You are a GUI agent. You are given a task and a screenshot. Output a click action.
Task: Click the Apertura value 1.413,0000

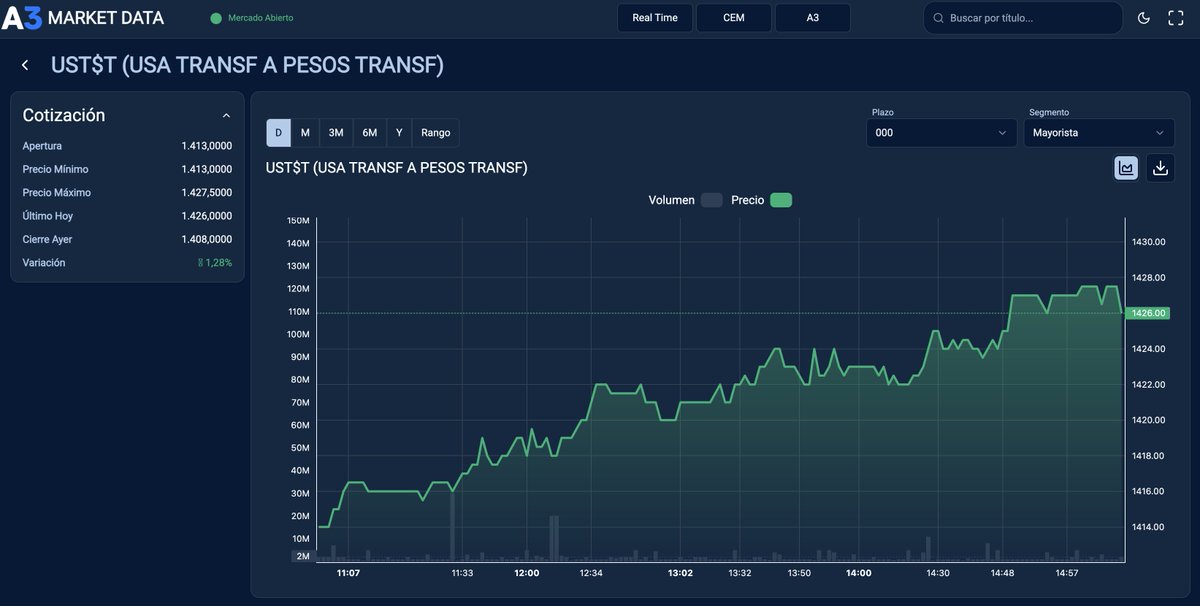(x=207, y=146)
